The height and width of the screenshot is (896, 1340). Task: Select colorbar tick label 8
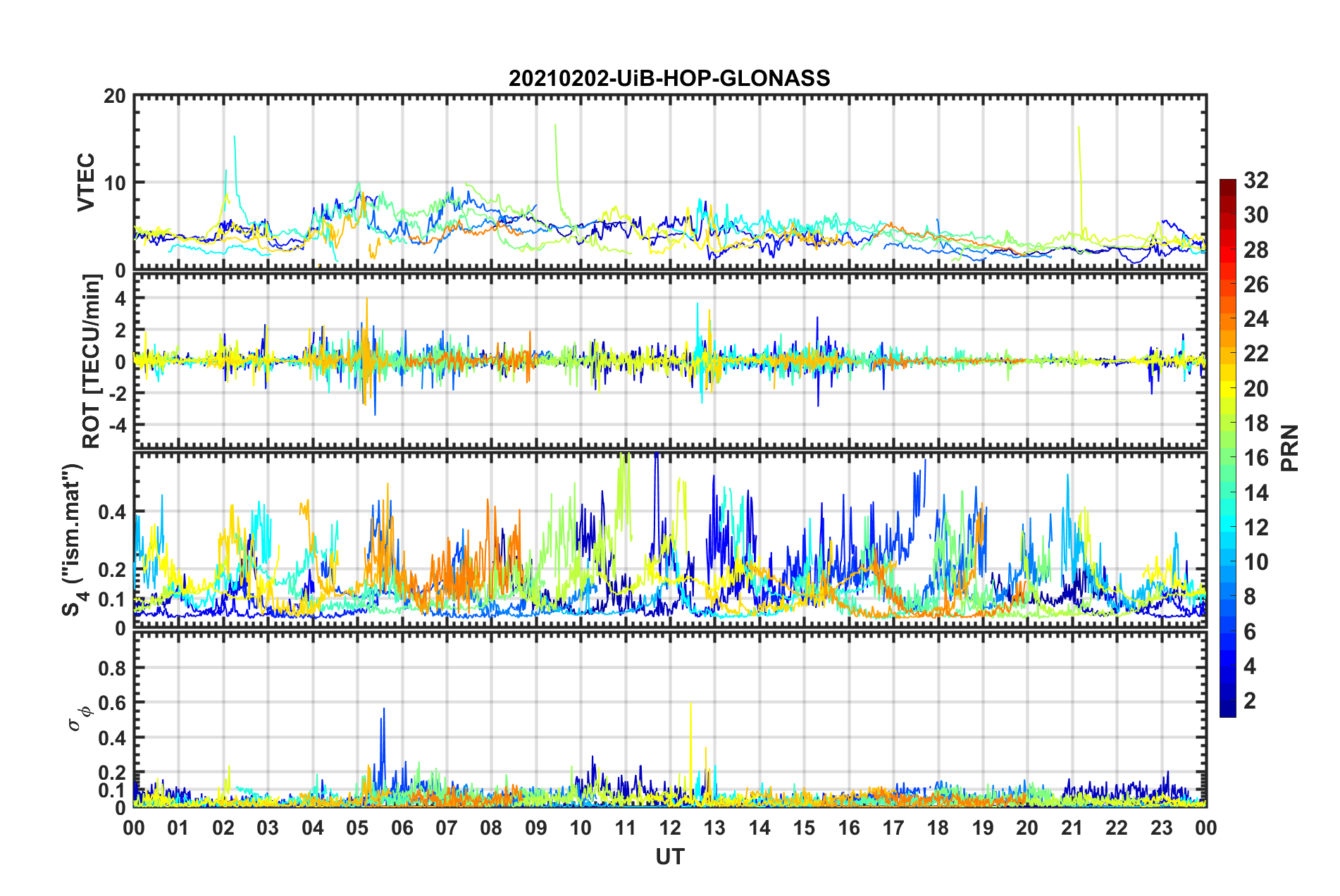pyautogui.click(x=1250, y=597)
